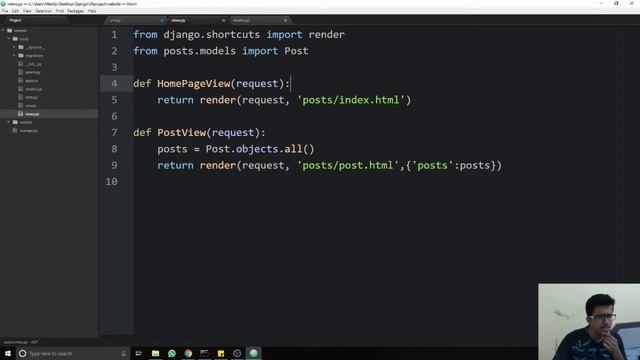Close the views.py editor tab
Viewport: 640px width, 360px height.
coord(223,20)
